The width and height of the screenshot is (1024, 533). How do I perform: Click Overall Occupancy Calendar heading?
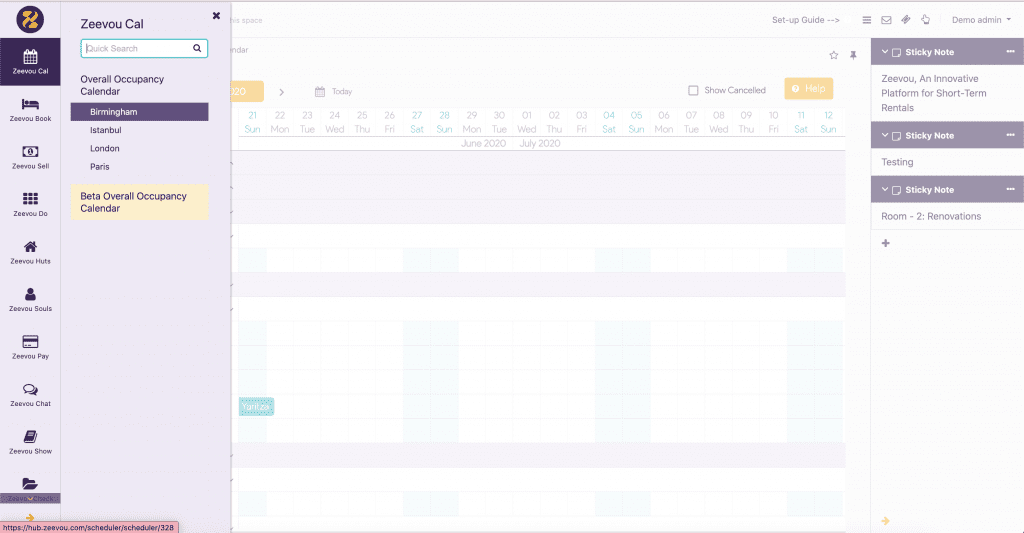click(x=122, y=85)
